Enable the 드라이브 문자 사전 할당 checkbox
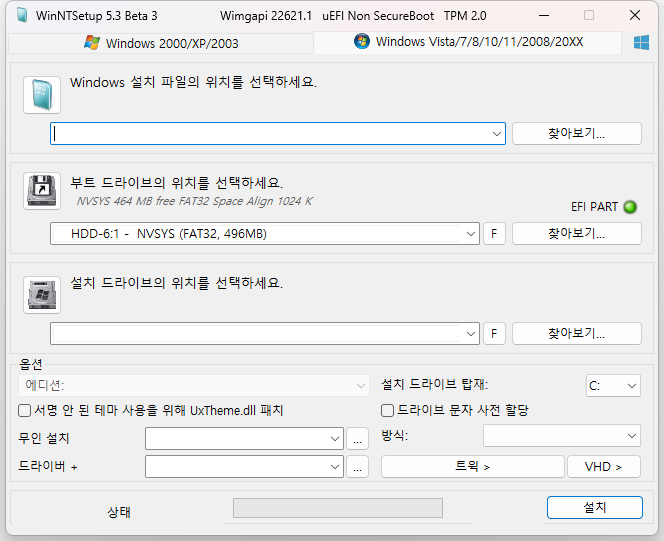 (x=387, y=411)
